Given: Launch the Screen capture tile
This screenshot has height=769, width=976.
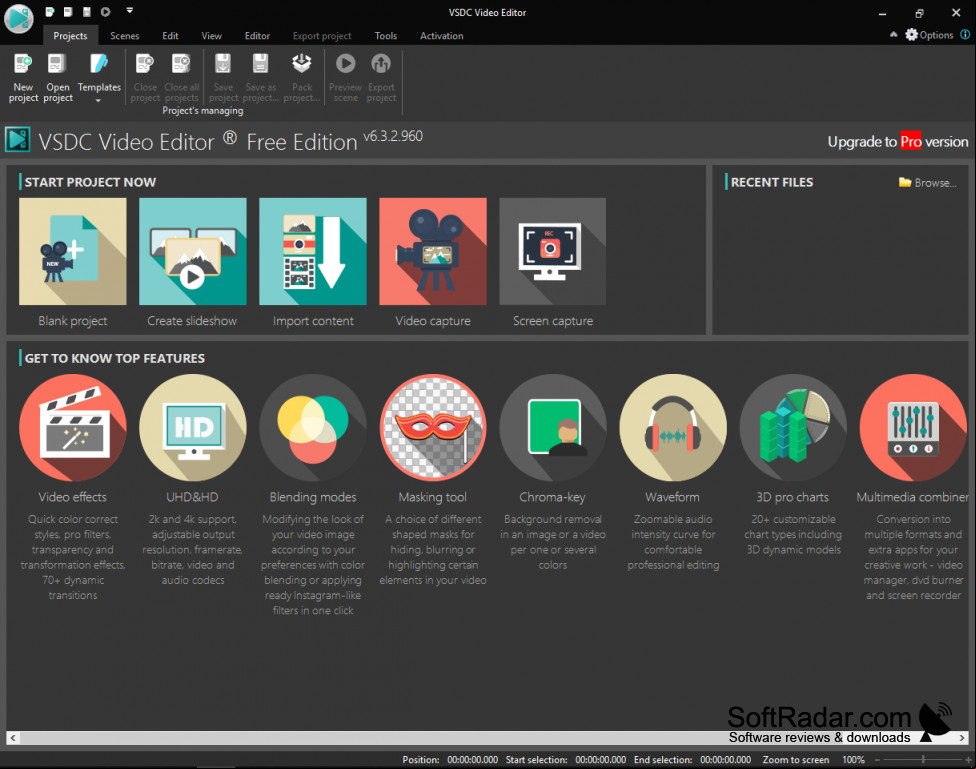Looking at the screenshot, I should point(553,252).
